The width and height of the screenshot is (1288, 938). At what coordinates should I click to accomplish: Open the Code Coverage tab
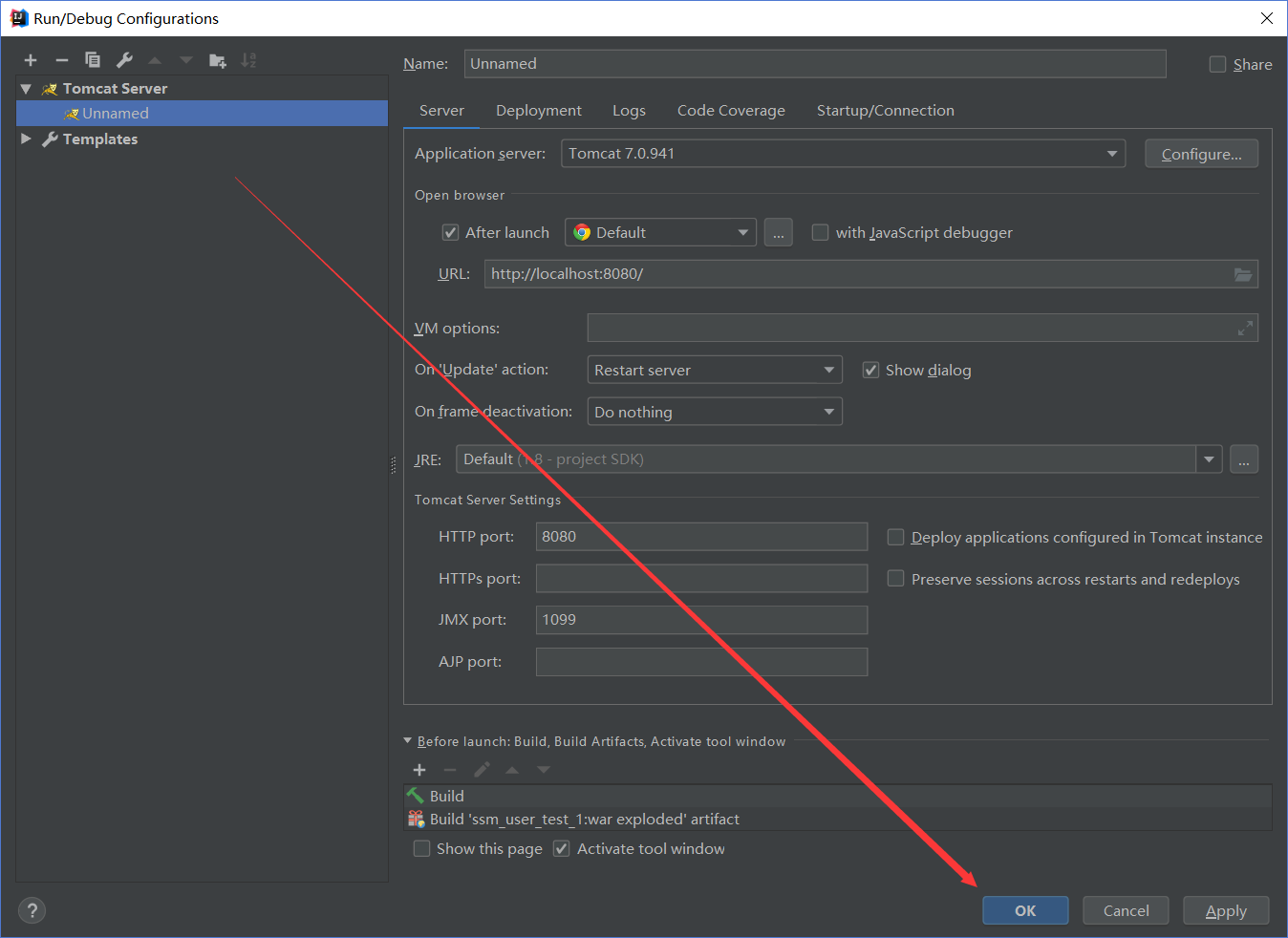[x=731, y=111]
